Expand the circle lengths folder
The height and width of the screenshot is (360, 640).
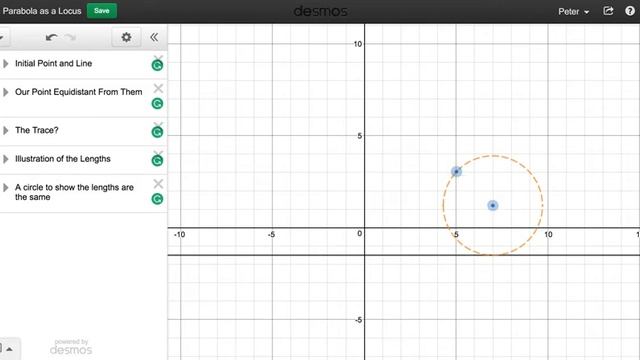click(6, 188)
